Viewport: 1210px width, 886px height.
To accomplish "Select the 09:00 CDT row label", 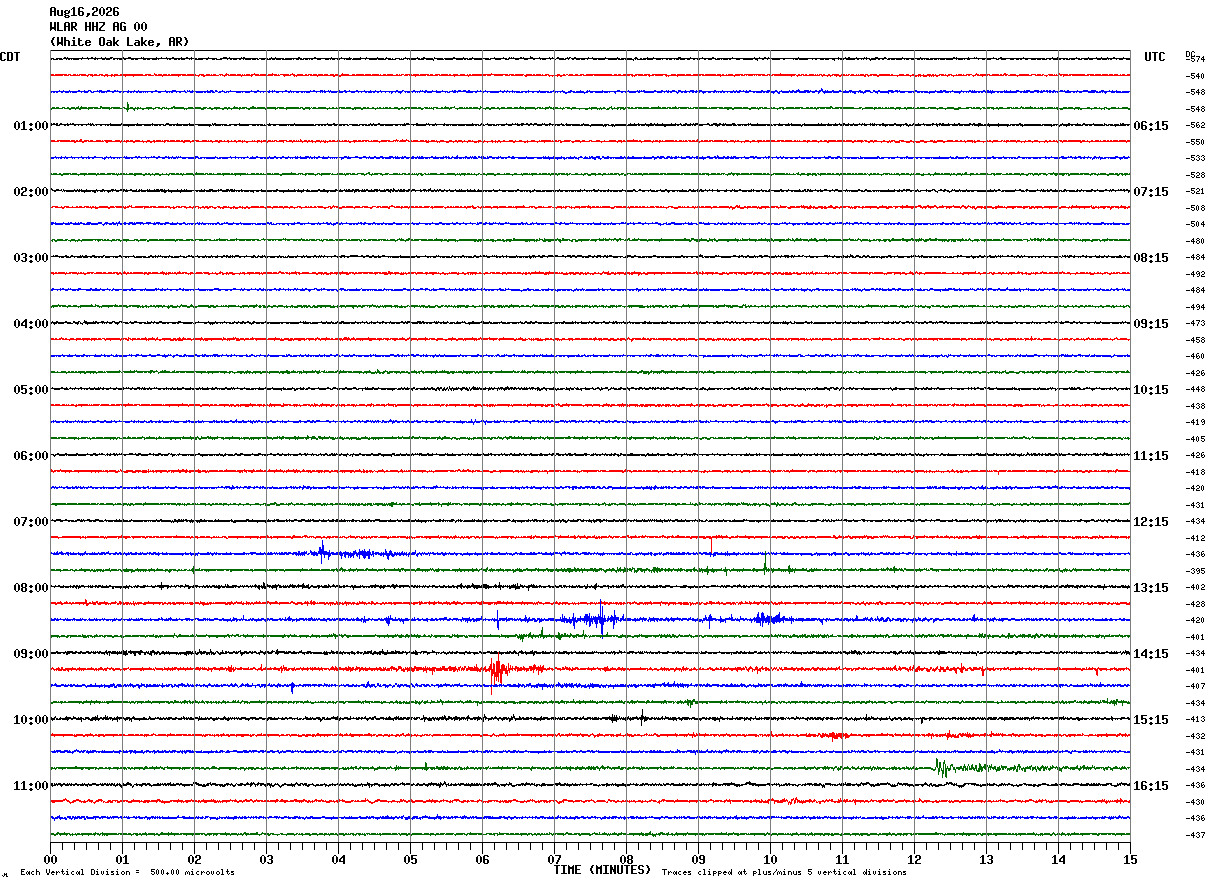I will pos(31,654).
